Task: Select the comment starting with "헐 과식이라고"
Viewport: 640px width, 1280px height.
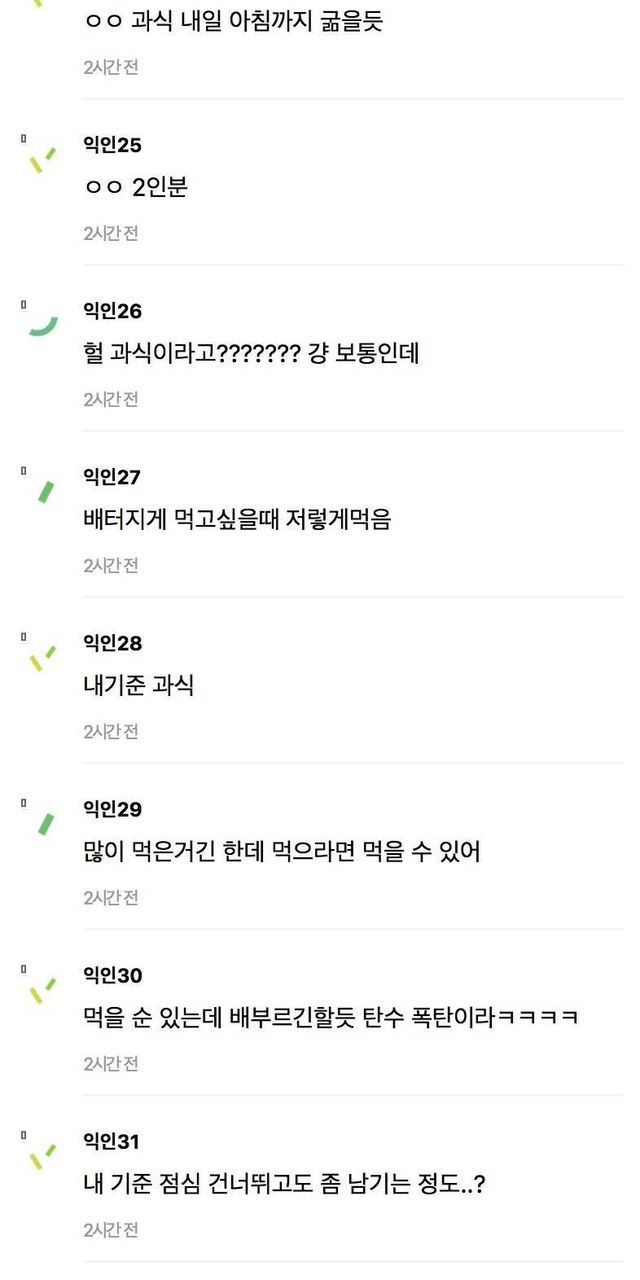Action: [250, 353]
